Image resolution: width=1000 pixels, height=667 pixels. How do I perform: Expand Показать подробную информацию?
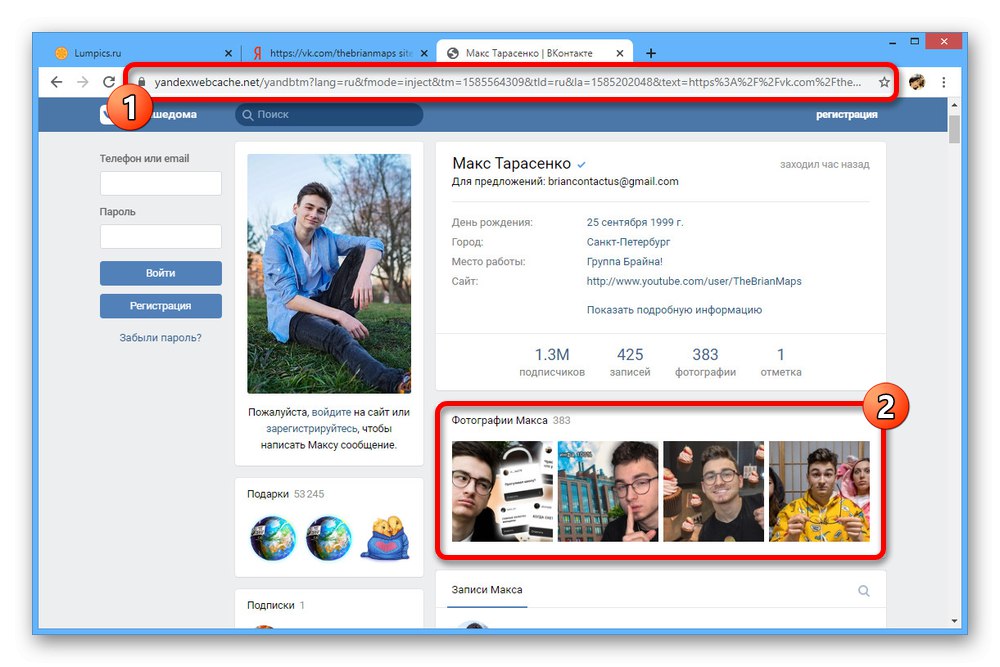tap(674, 310)
